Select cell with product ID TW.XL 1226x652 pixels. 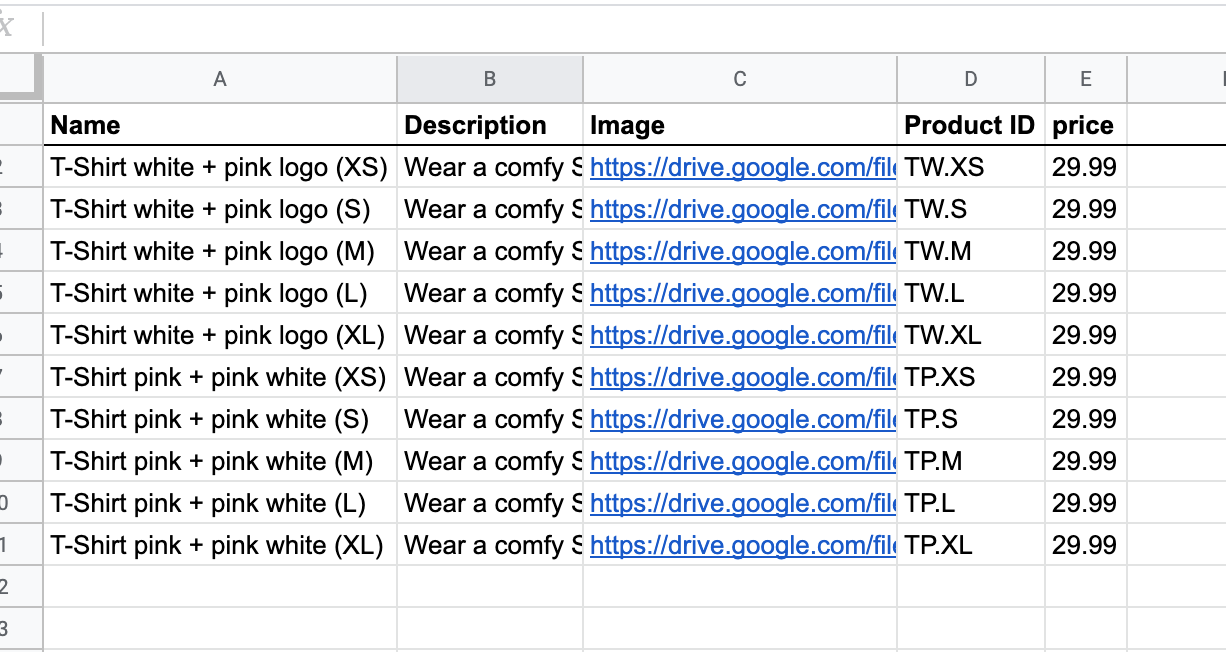tap(970, 336)
